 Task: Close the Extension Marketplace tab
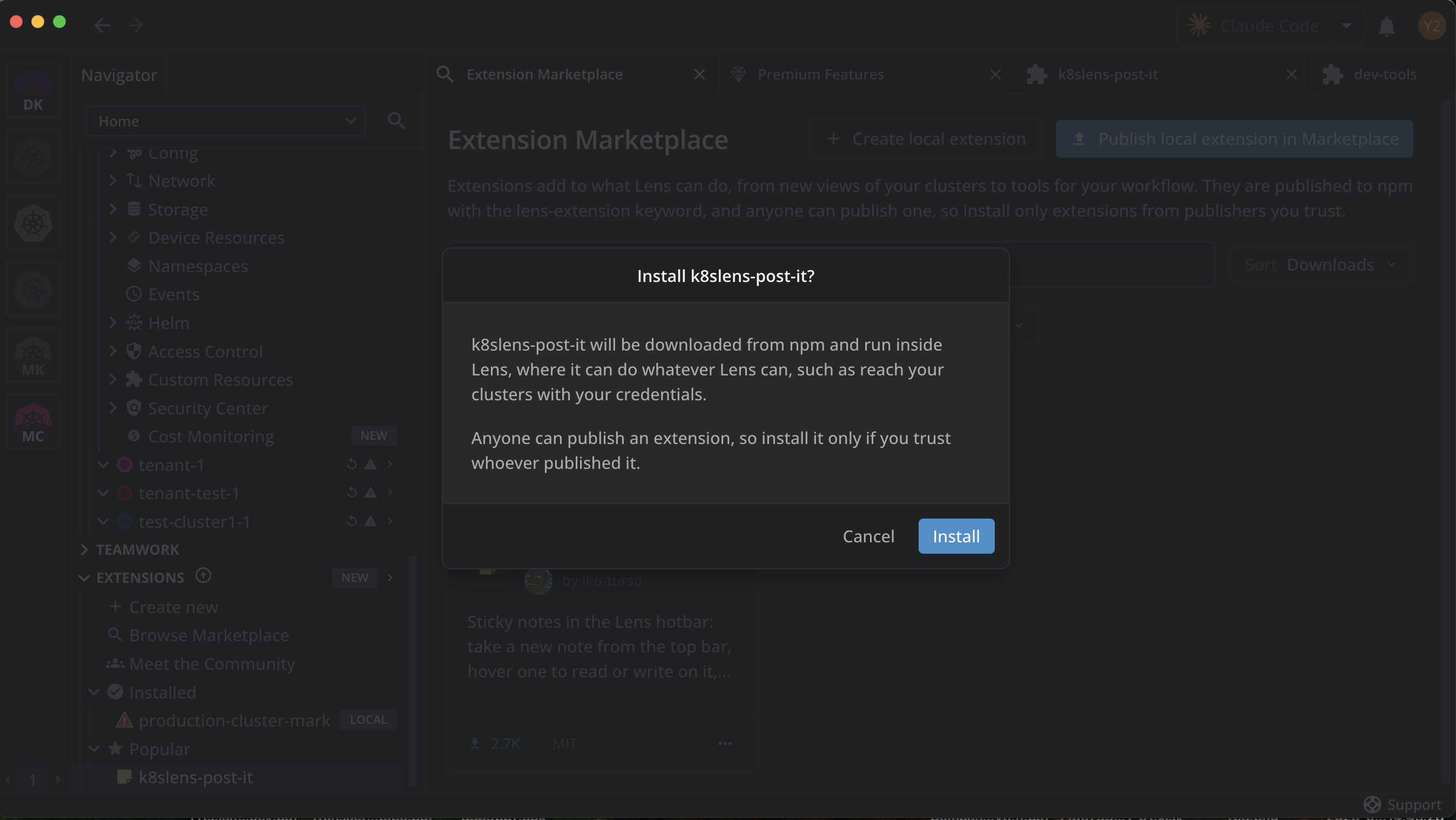[x=699, y=74]
